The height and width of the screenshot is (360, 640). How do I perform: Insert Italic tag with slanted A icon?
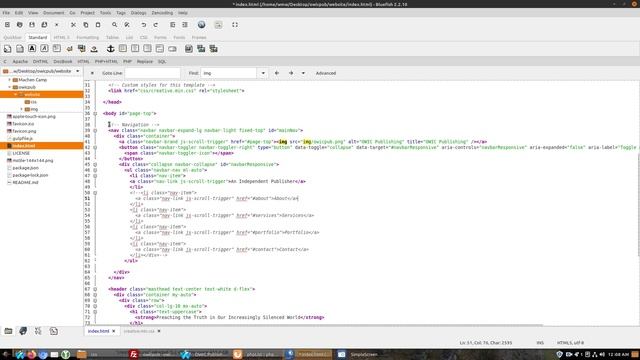44,49
